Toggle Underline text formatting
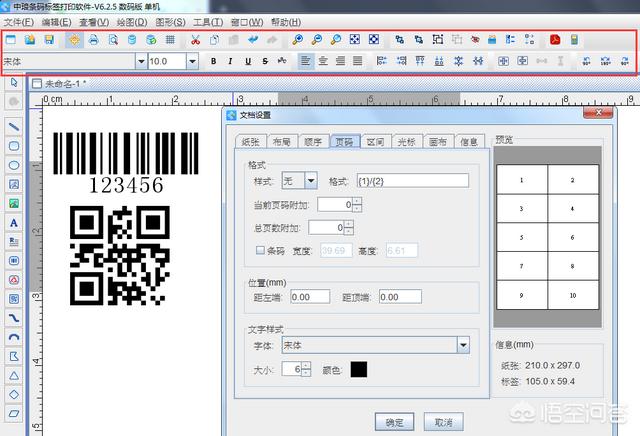 [248, 61]
